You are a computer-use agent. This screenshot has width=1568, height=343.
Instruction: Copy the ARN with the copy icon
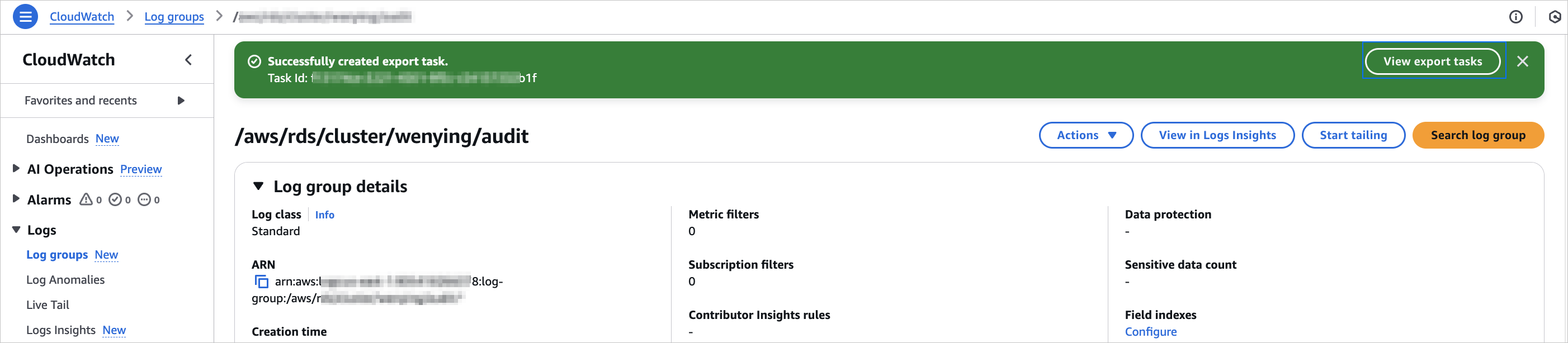click(x=261, y=282)
